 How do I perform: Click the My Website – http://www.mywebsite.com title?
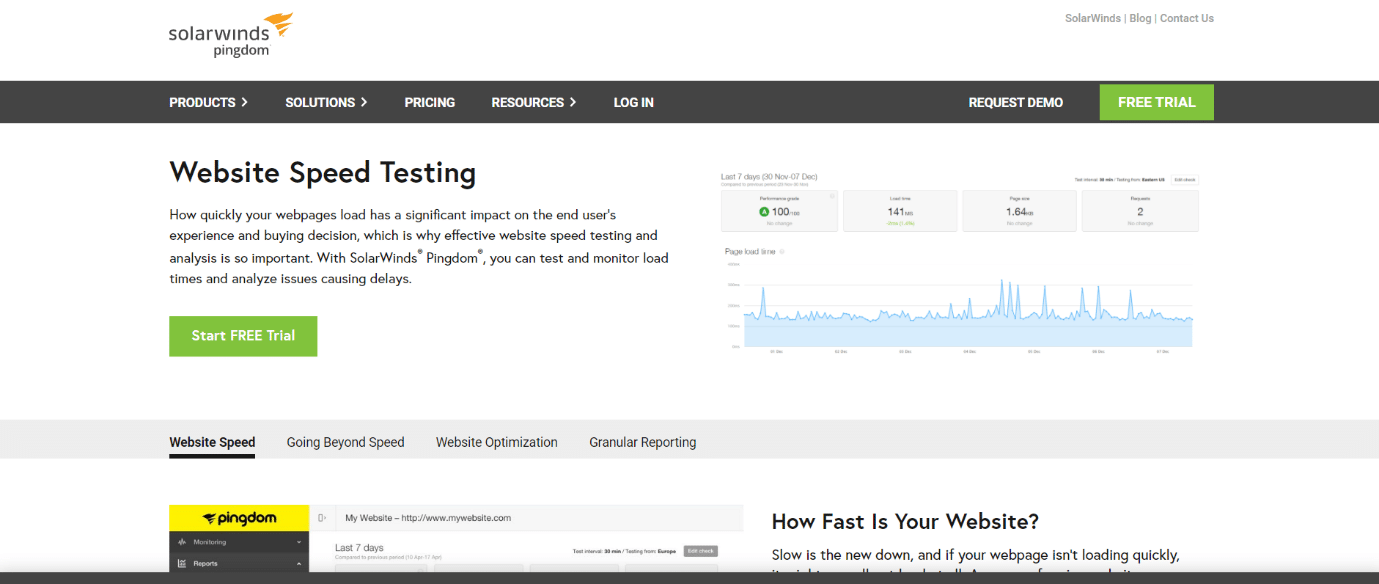[428, 518]
